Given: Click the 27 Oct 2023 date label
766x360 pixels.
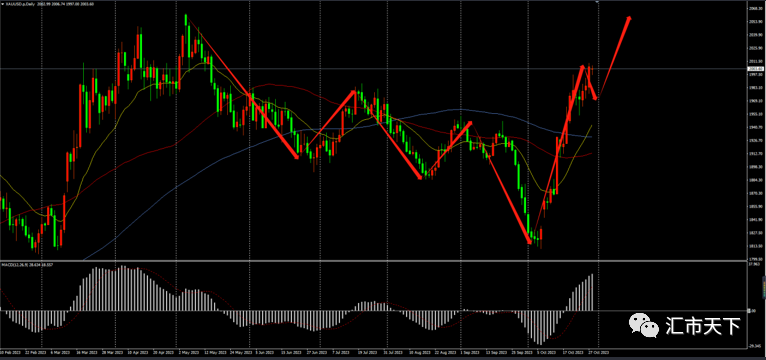Looking at the screenshot, I should pos(599,352).
